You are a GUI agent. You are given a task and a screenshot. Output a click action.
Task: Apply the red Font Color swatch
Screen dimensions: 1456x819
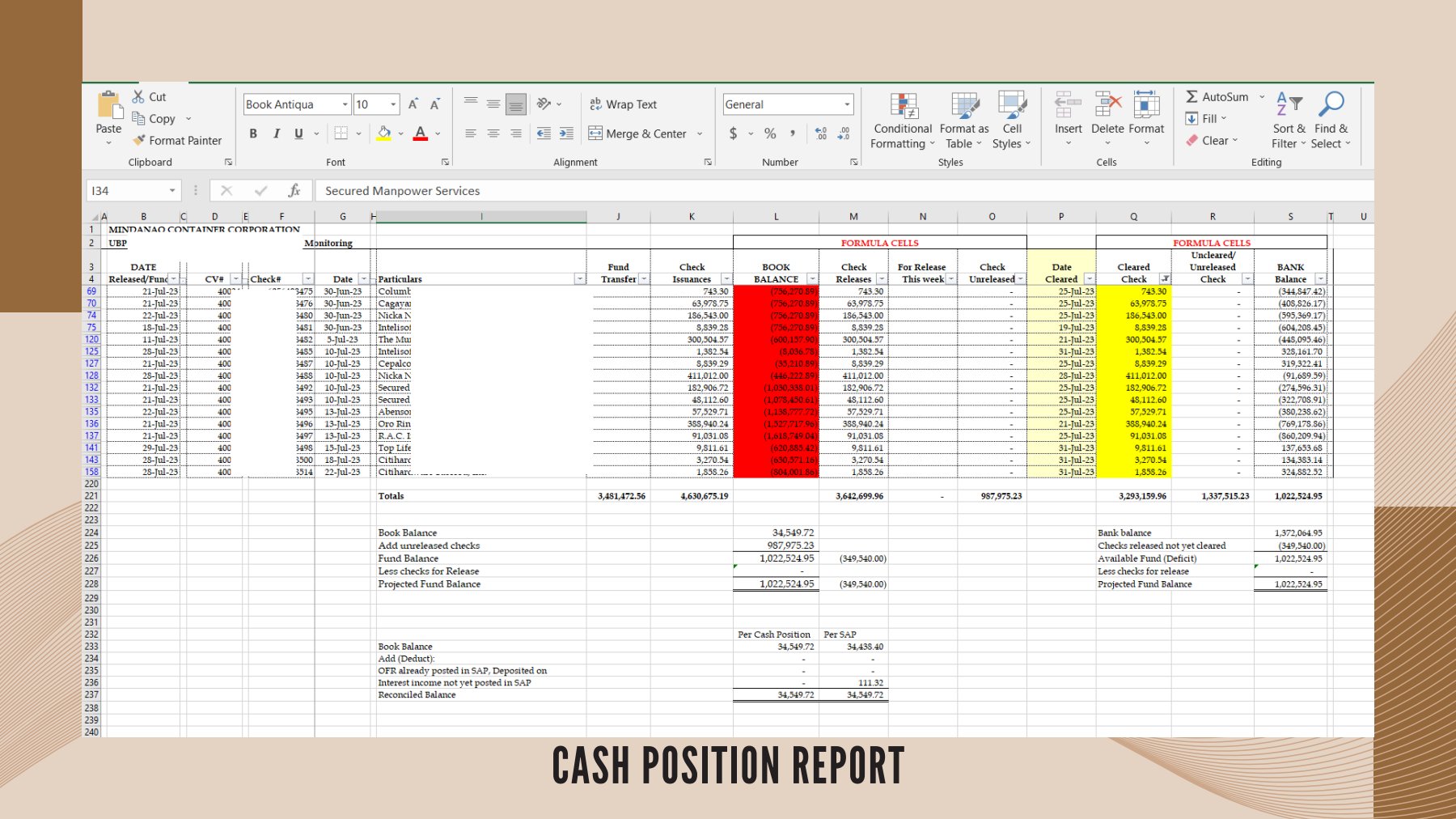[x=421, y=134]
